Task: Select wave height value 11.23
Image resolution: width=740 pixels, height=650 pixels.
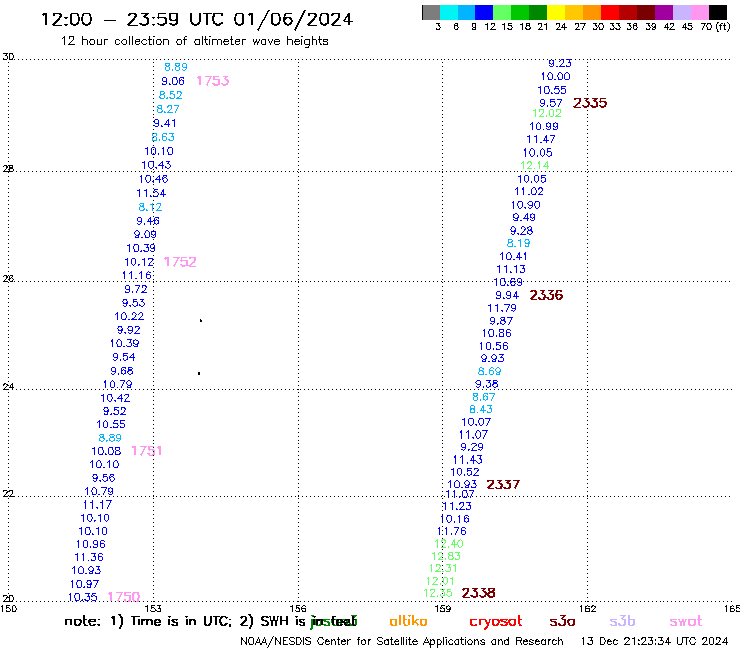Action: tap(457, 506)
